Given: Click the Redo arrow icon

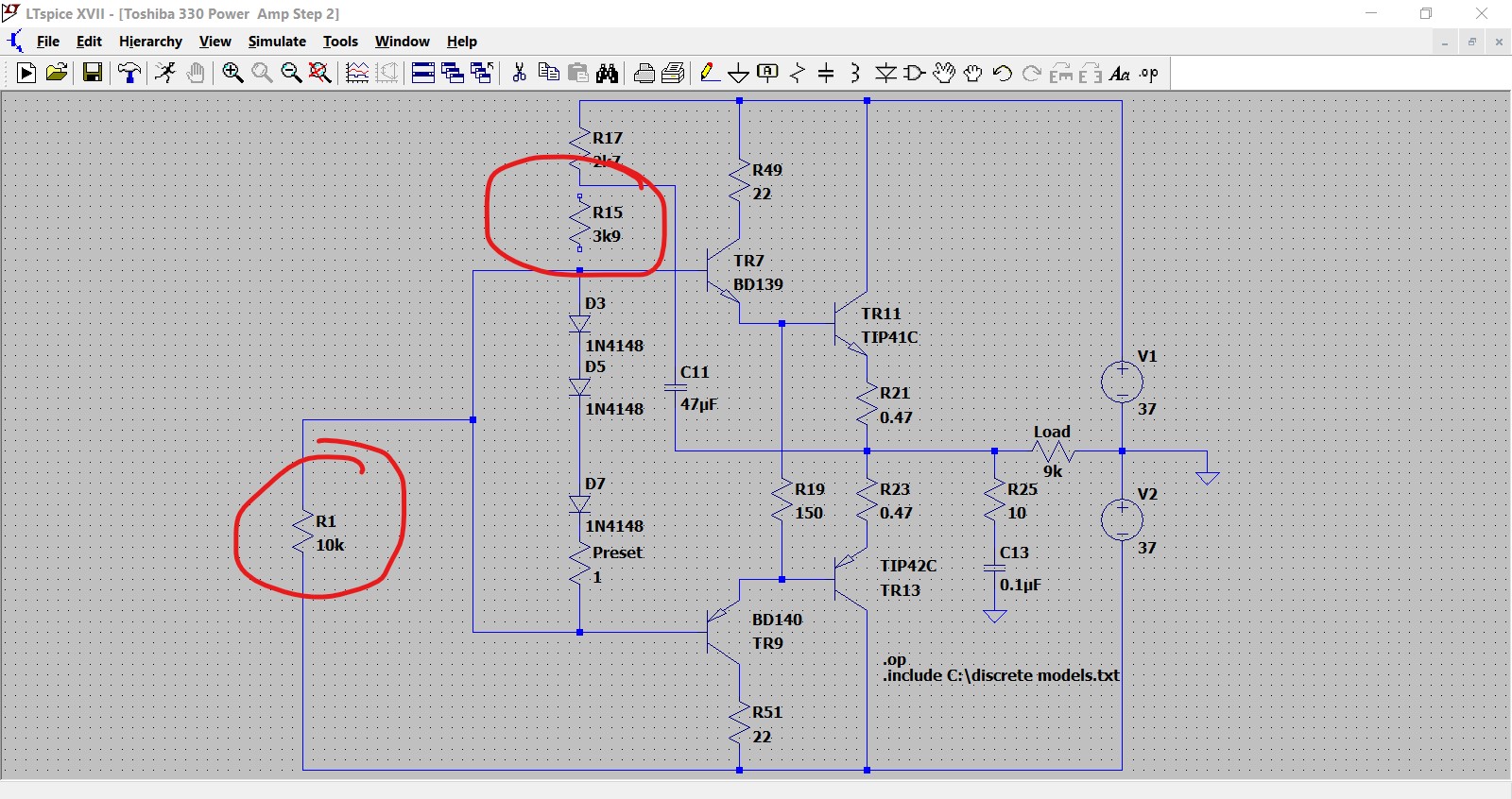Looking at the screenshot, I should pyautogui.click(x=1032, y=73).
